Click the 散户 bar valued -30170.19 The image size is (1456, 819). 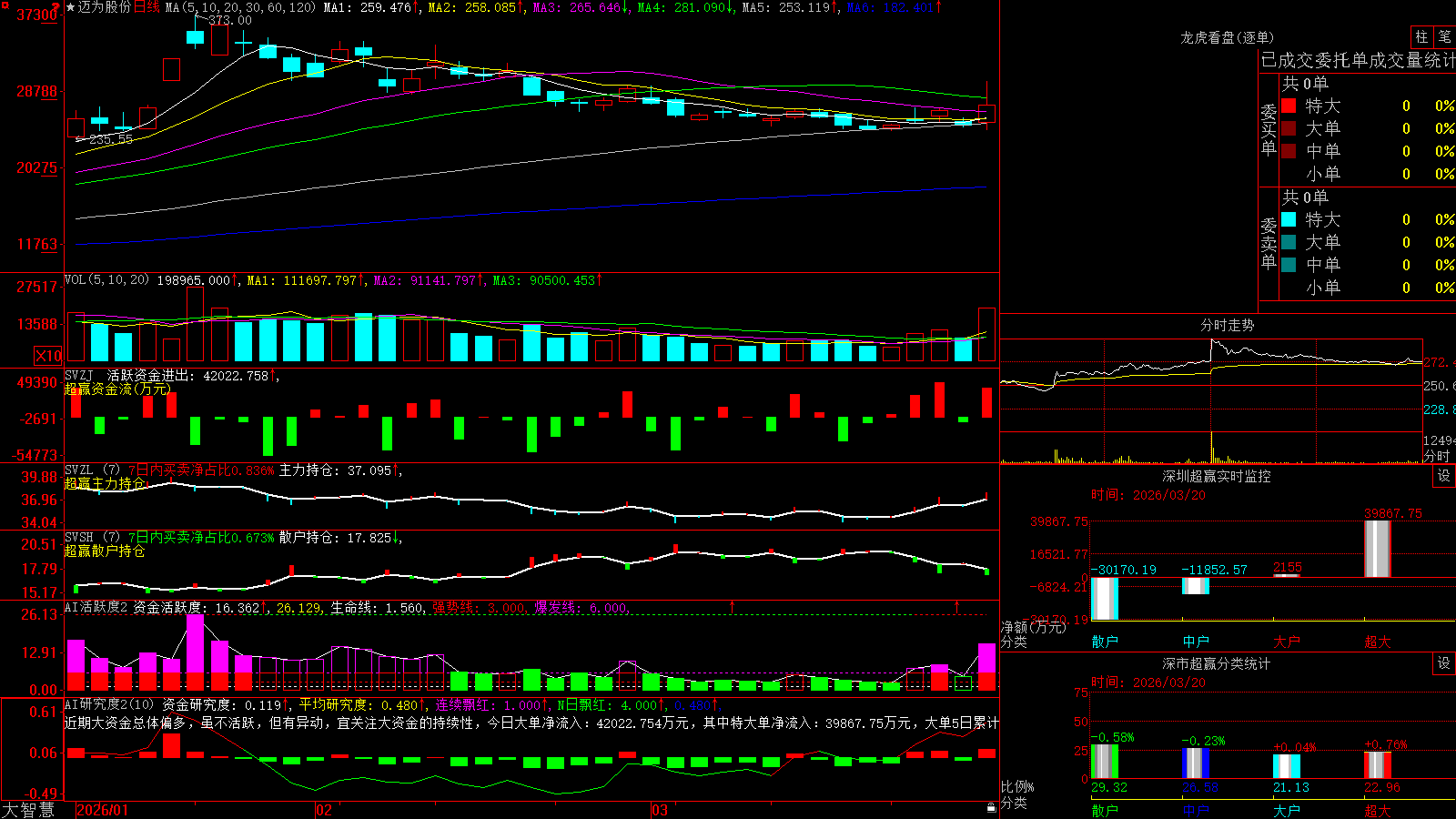click(1105, 599)
